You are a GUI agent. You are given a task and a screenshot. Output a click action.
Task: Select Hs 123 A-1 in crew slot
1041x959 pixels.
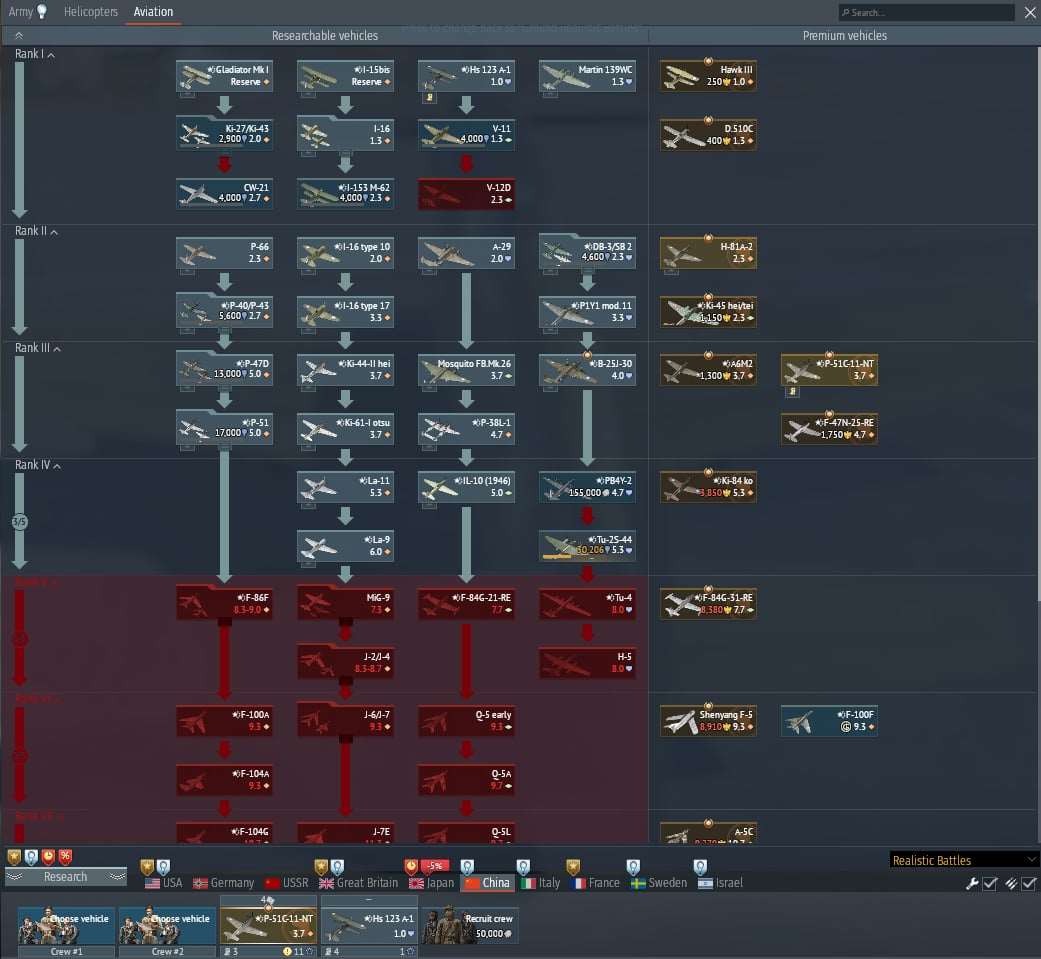coord(369,926)
